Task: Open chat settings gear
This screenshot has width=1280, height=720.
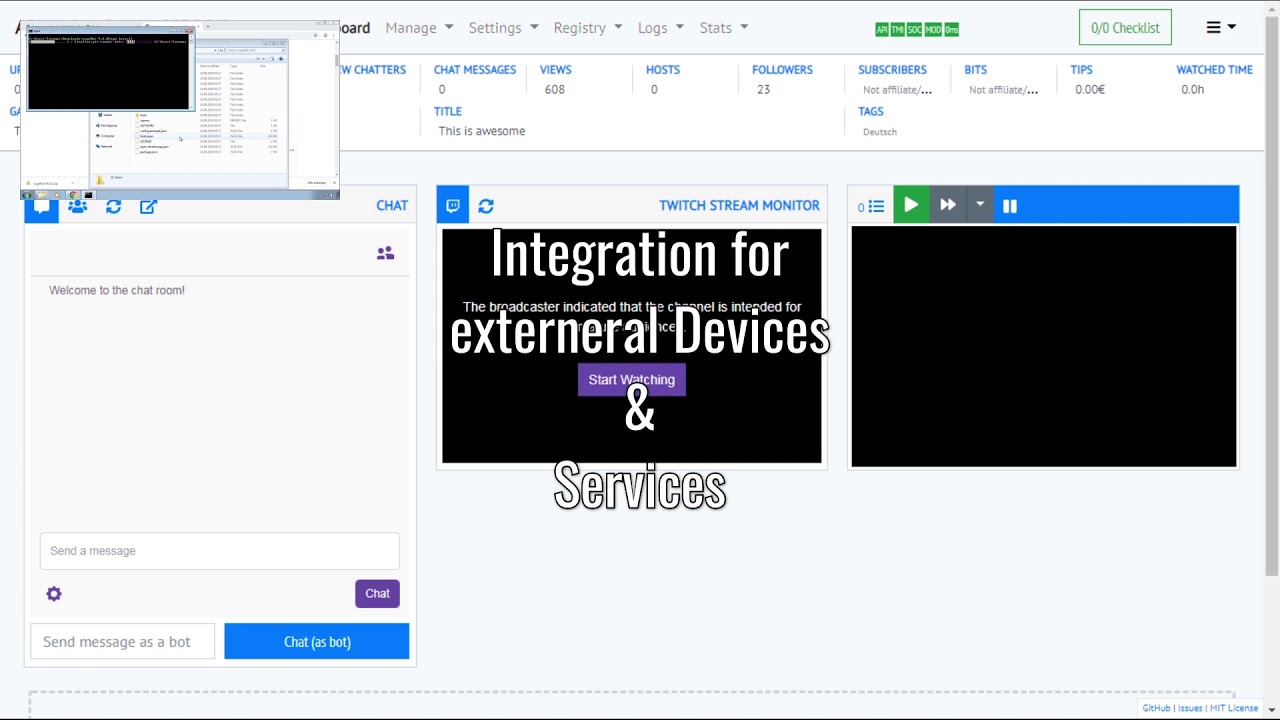Action: point(54,594)
